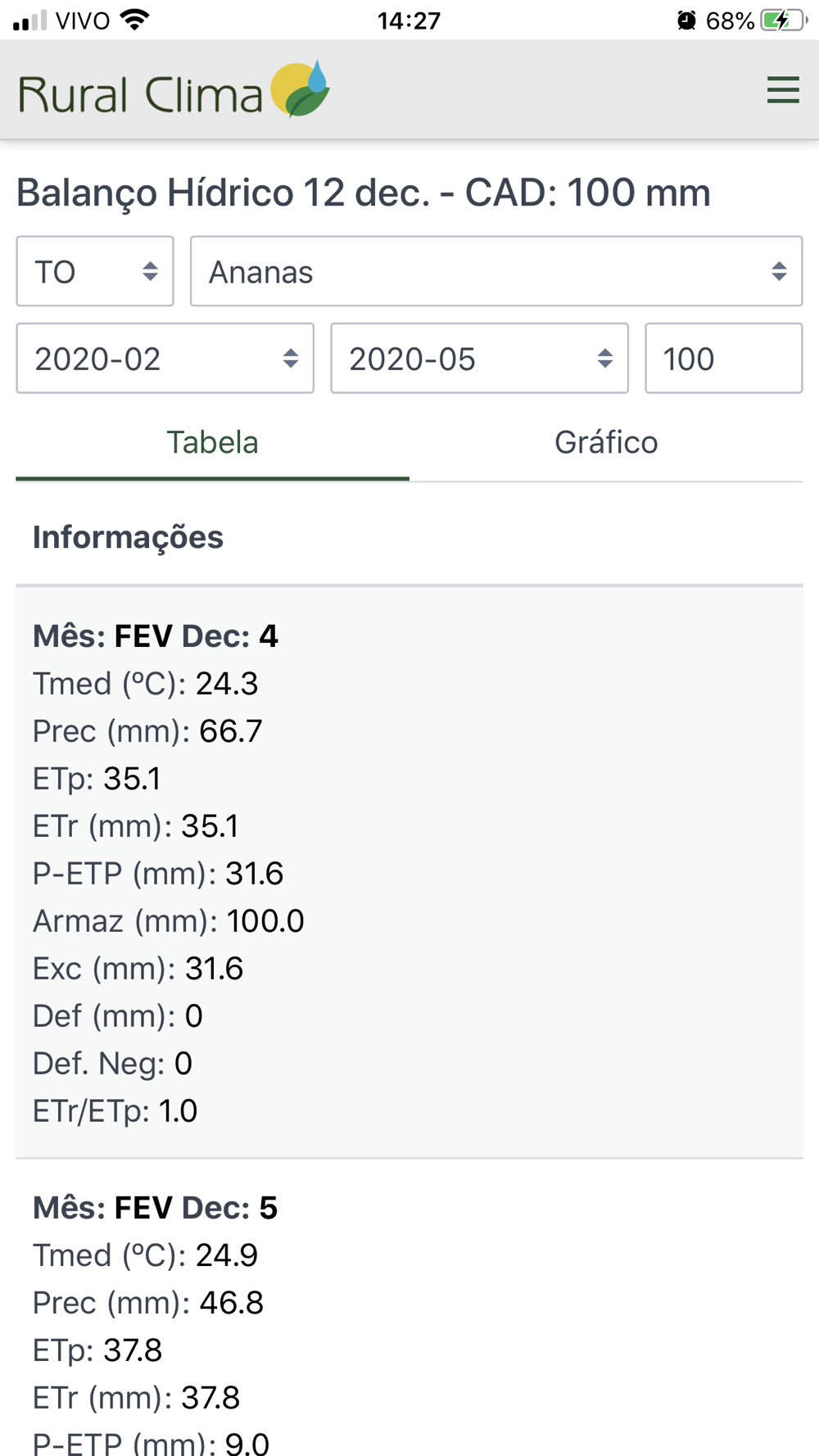Tap the cellular signal bars icon
This screenshot has height=1456, width=819.
[30, 20]
